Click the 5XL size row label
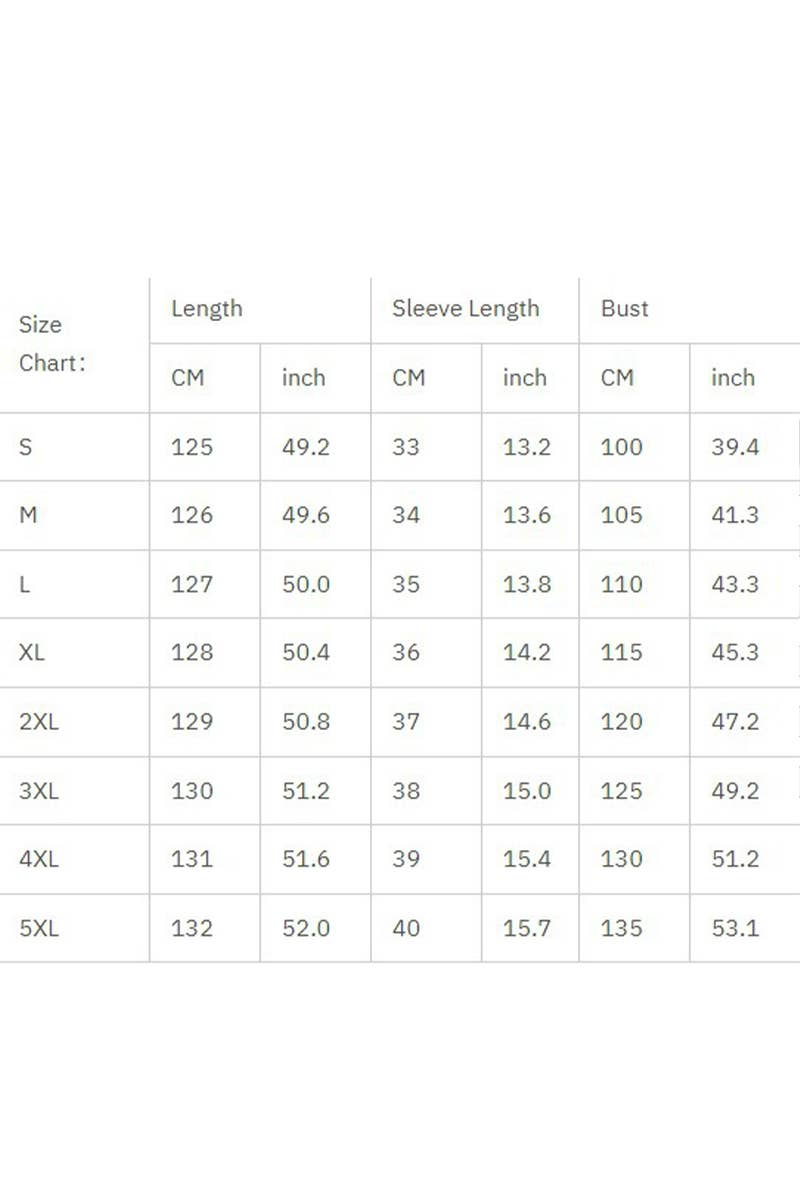 [39, 928]
